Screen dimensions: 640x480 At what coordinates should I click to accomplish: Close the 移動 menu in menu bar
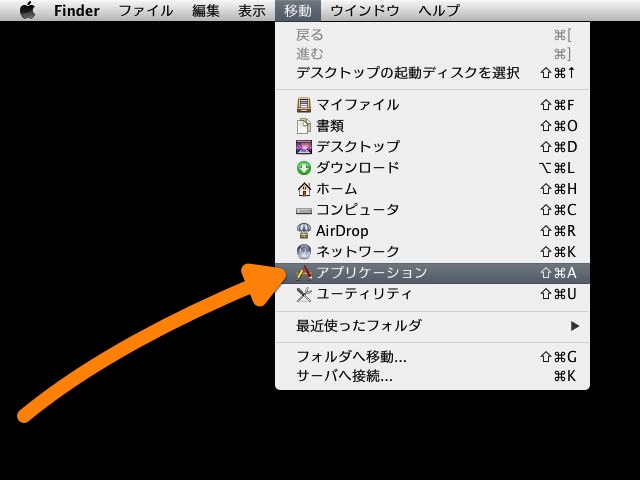tap(298, 11)
